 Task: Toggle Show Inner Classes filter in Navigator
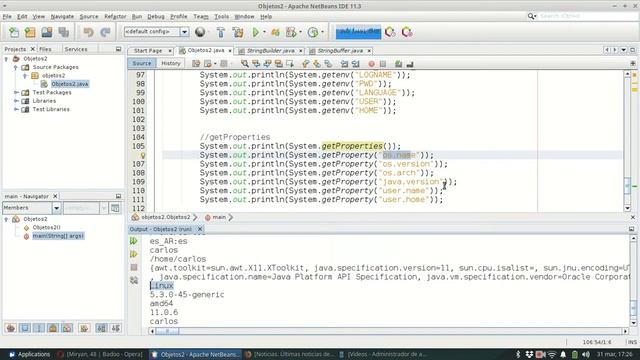pos(67,328)
